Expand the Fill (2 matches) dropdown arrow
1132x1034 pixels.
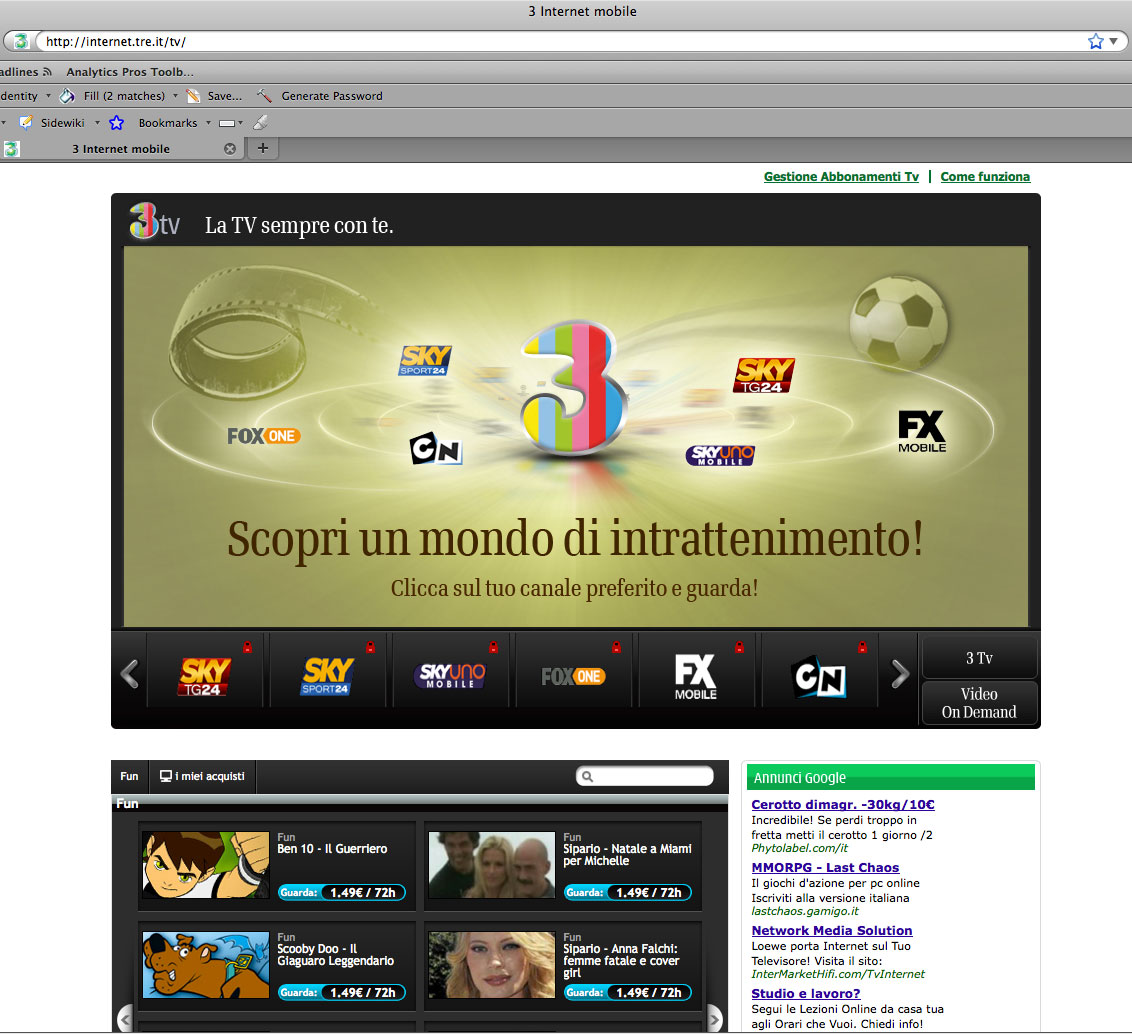175,95
